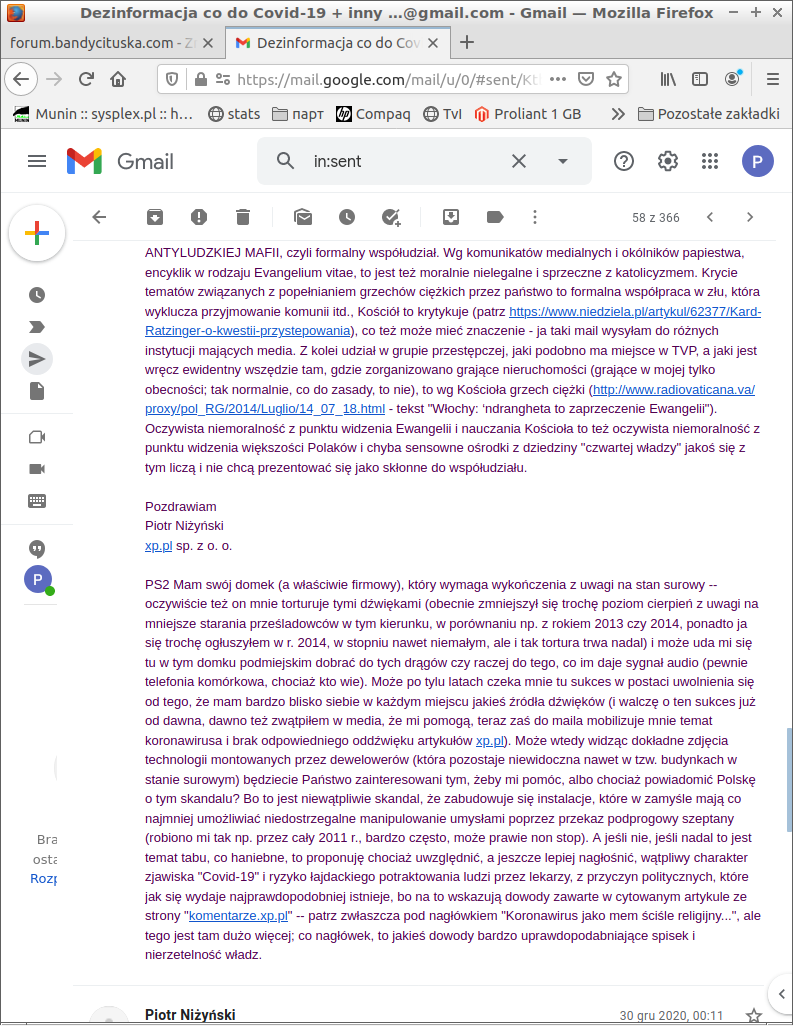Star the 30 gru 2020 message
The image size is (793, 1026).
point(754,1015)
